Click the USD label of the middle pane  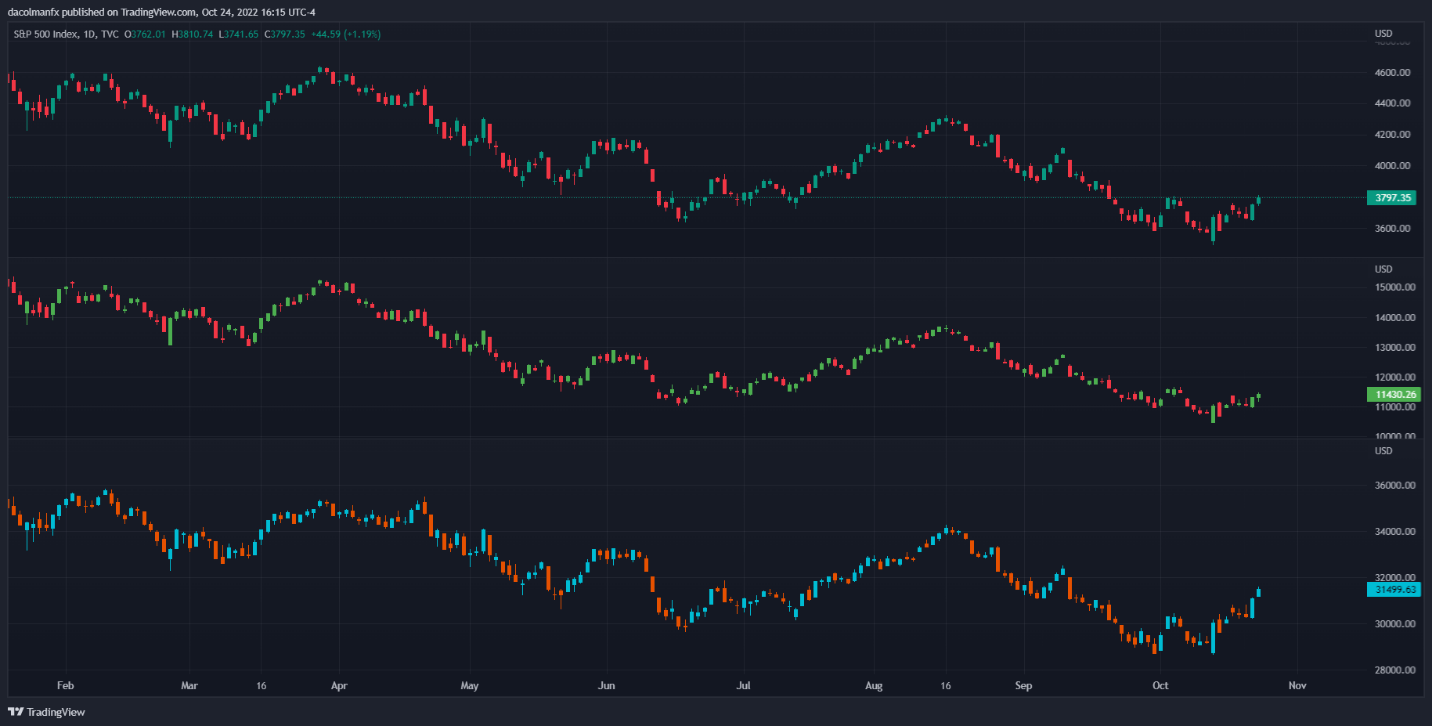[1384, 269]
